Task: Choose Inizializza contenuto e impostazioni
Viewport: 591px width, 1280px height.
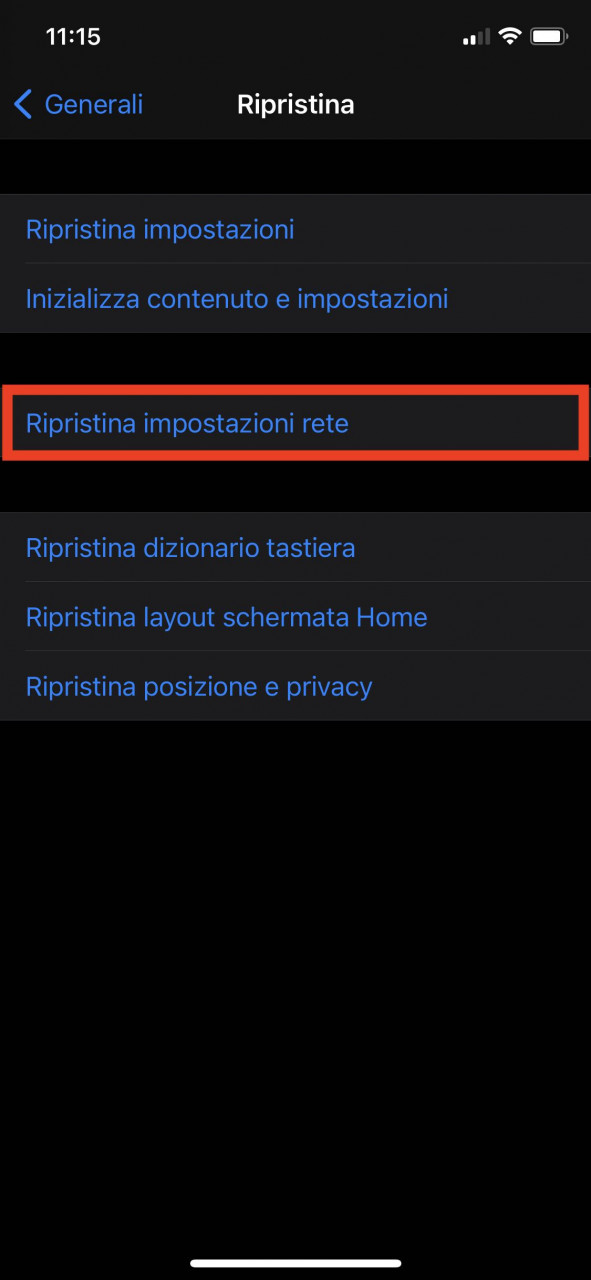Action: 295,298
